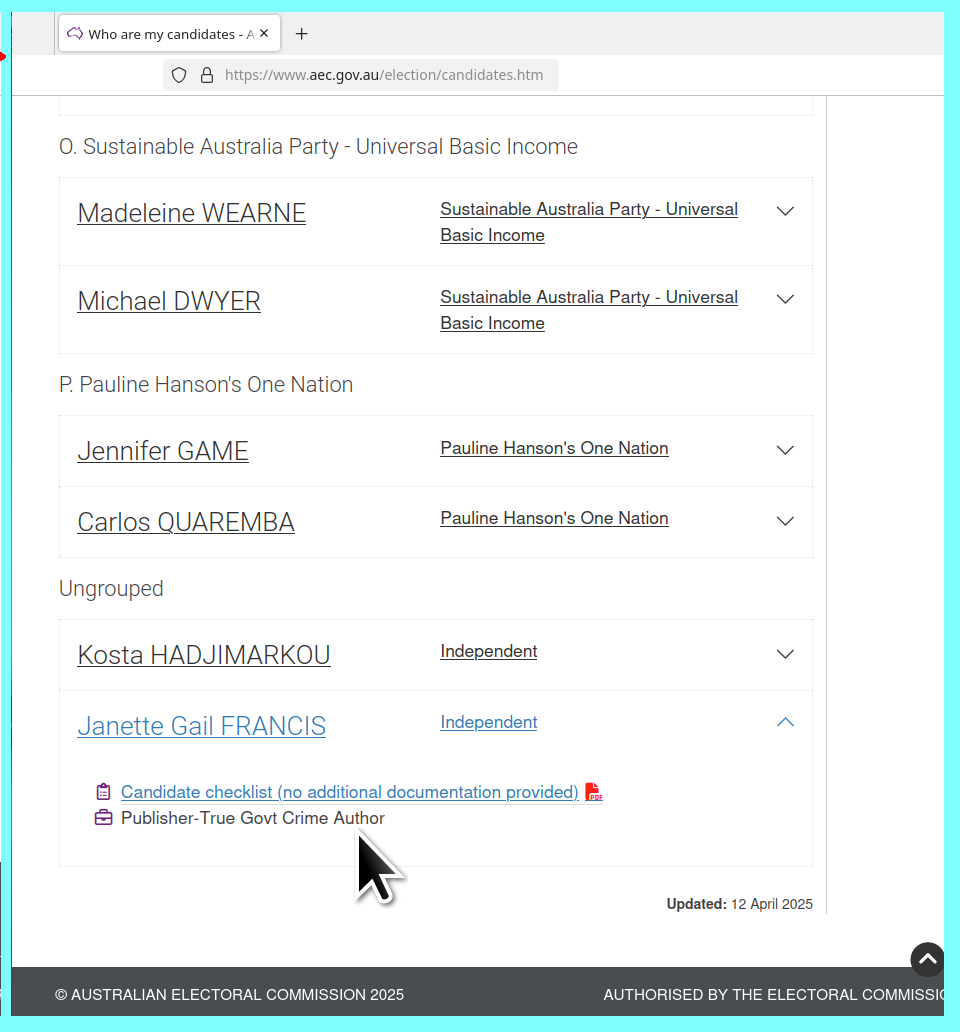Click Pauline Hanson's One Nation link for Jennifer GAME

554,448
